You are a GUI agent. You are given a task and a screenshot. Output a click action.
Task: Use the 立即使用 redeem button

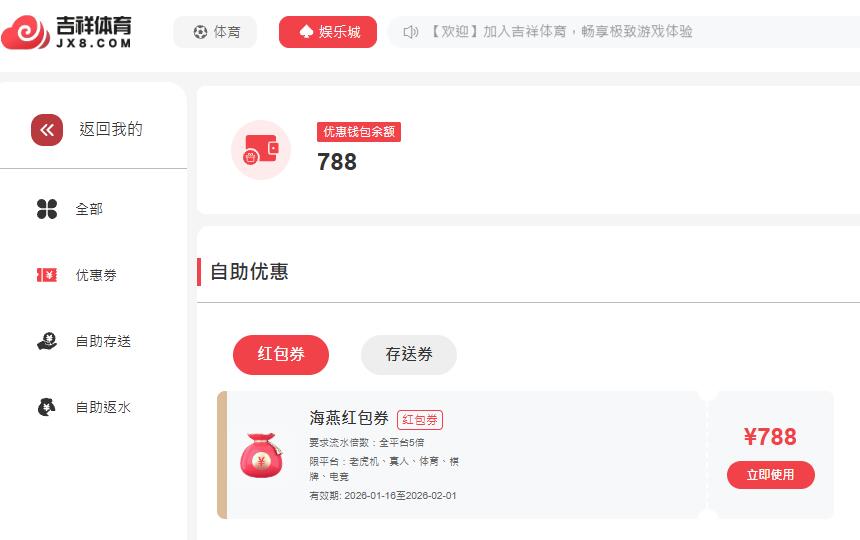(x=771, y=475)
